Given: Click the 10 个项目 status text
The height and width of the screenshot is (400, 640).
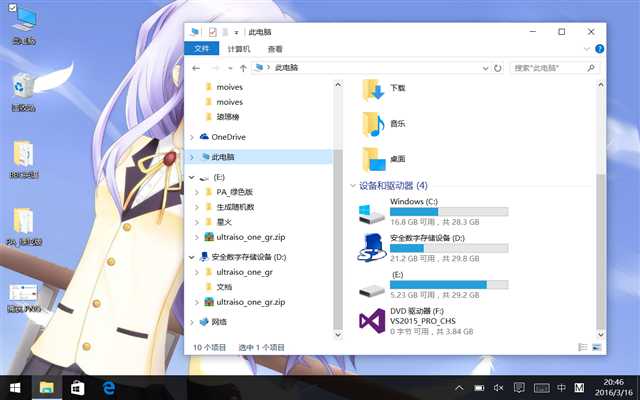Looking at the screenshot, I should coord(209,347).
